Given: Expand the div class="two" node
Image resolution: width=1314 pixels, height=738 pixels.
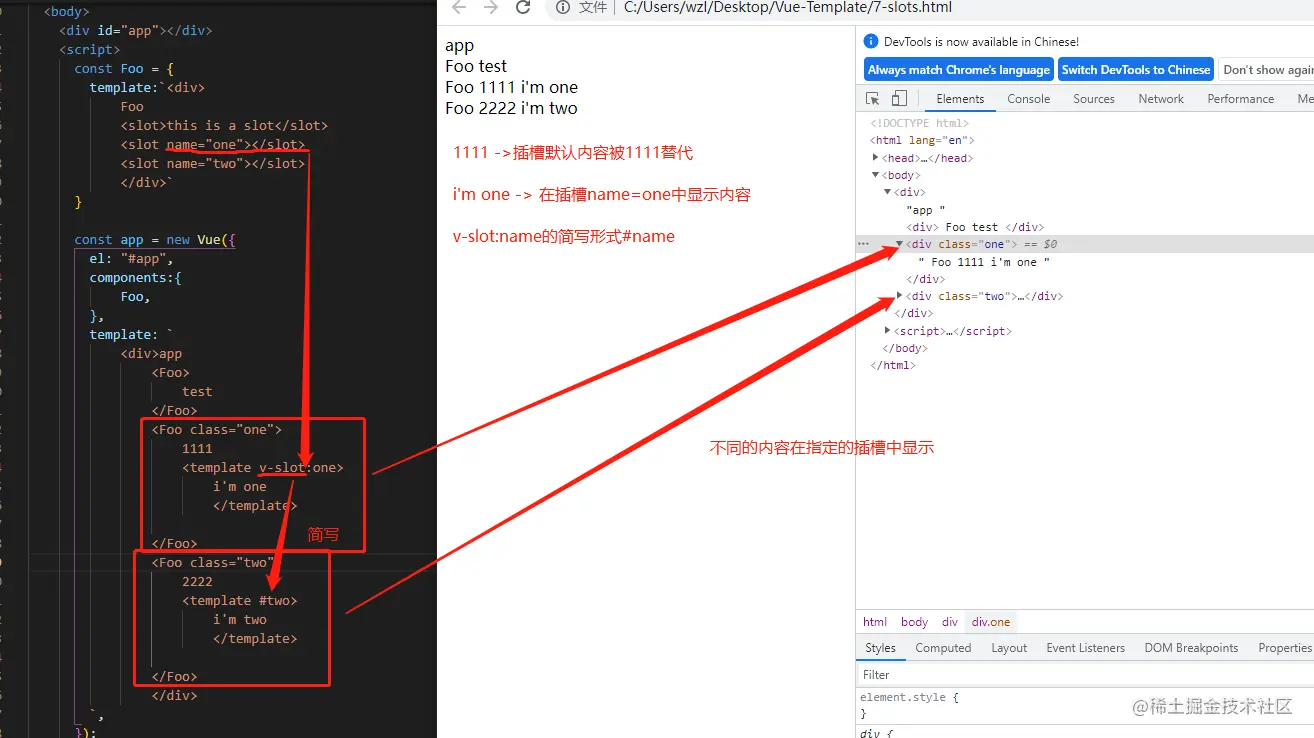Looking at the screenshot, I should click(x=900, y=296).
